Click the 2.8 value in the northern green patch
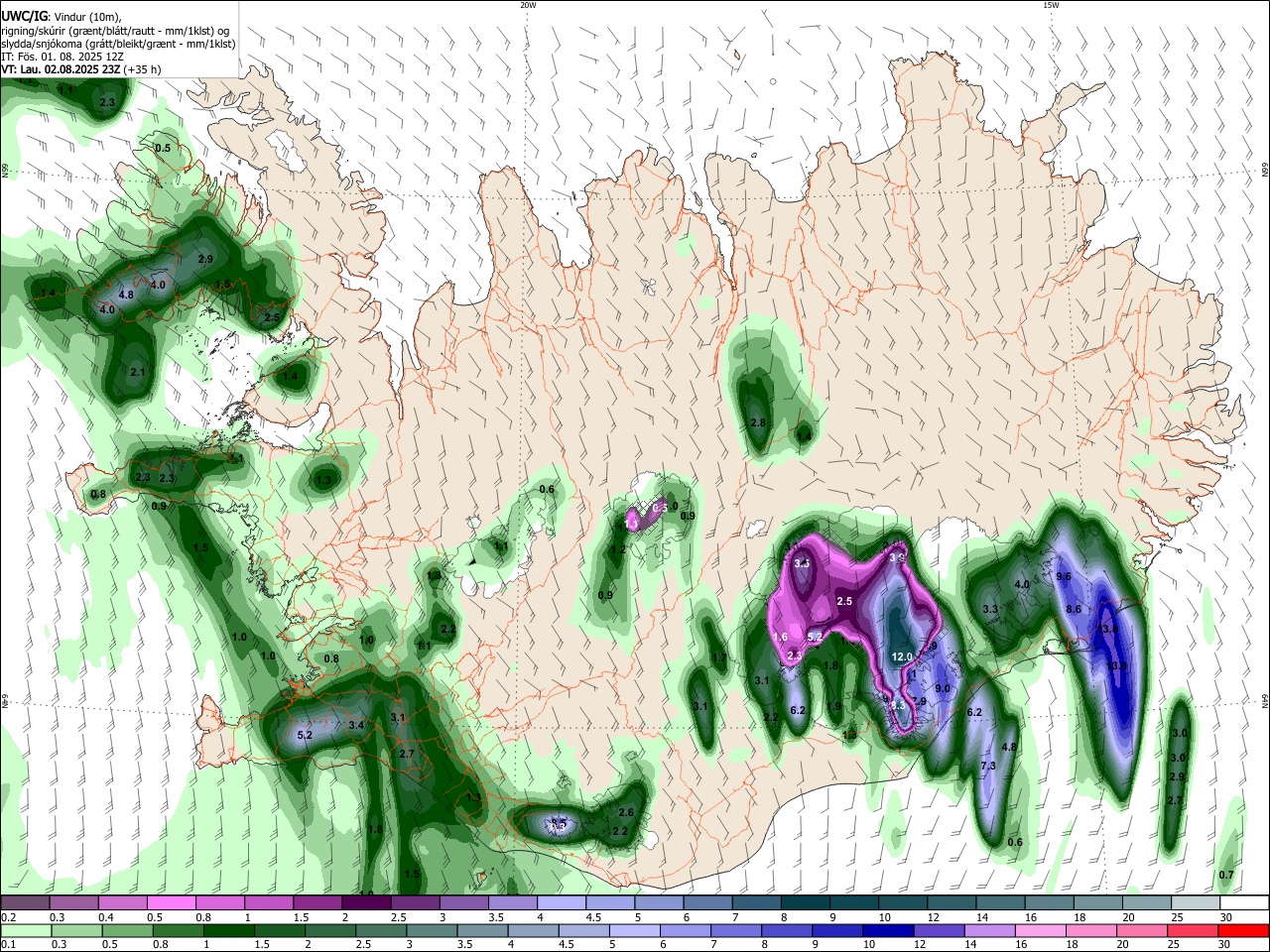Image resolution: width=1270 pixels, height=952 pixels. tap(757, 422)
